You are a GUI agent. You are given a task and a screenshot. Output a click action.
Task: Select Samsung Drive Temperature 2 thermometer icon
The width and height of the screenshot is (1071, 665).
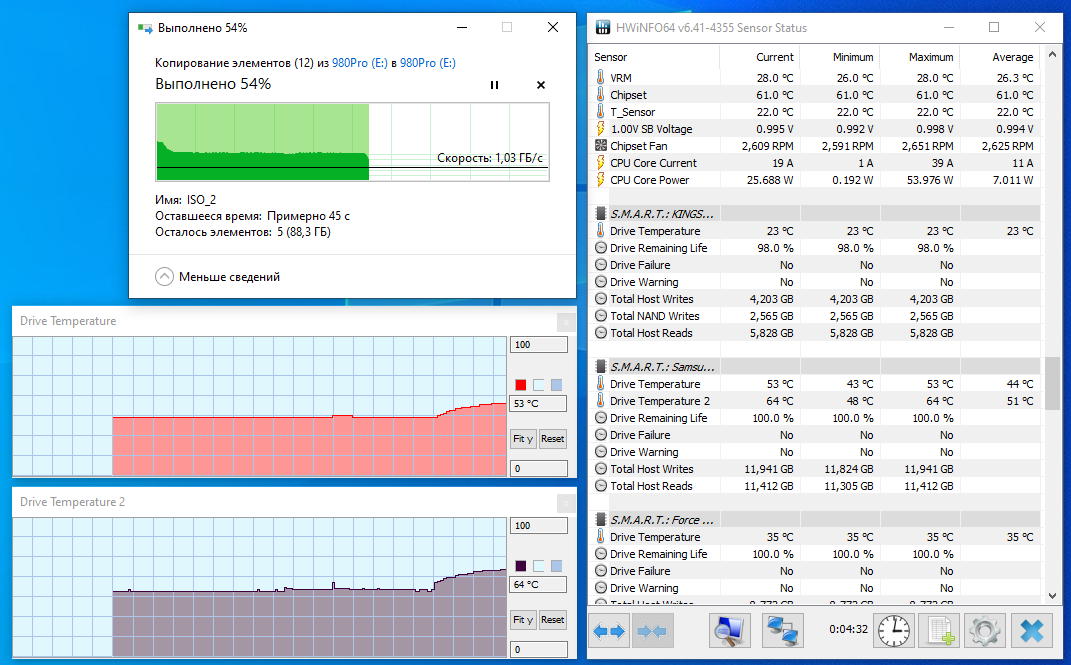click(600, 401)
